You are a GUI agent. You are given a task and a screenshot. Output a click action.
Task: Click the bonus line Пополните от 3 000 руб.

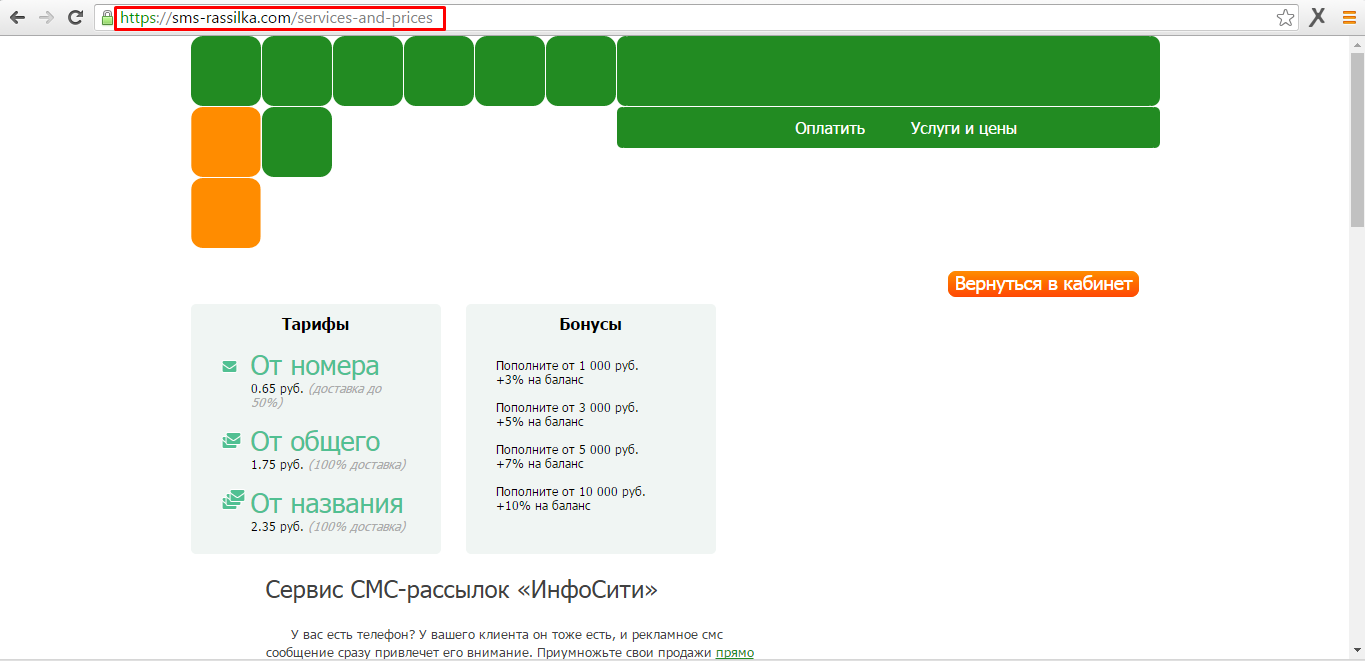[567, 408]
